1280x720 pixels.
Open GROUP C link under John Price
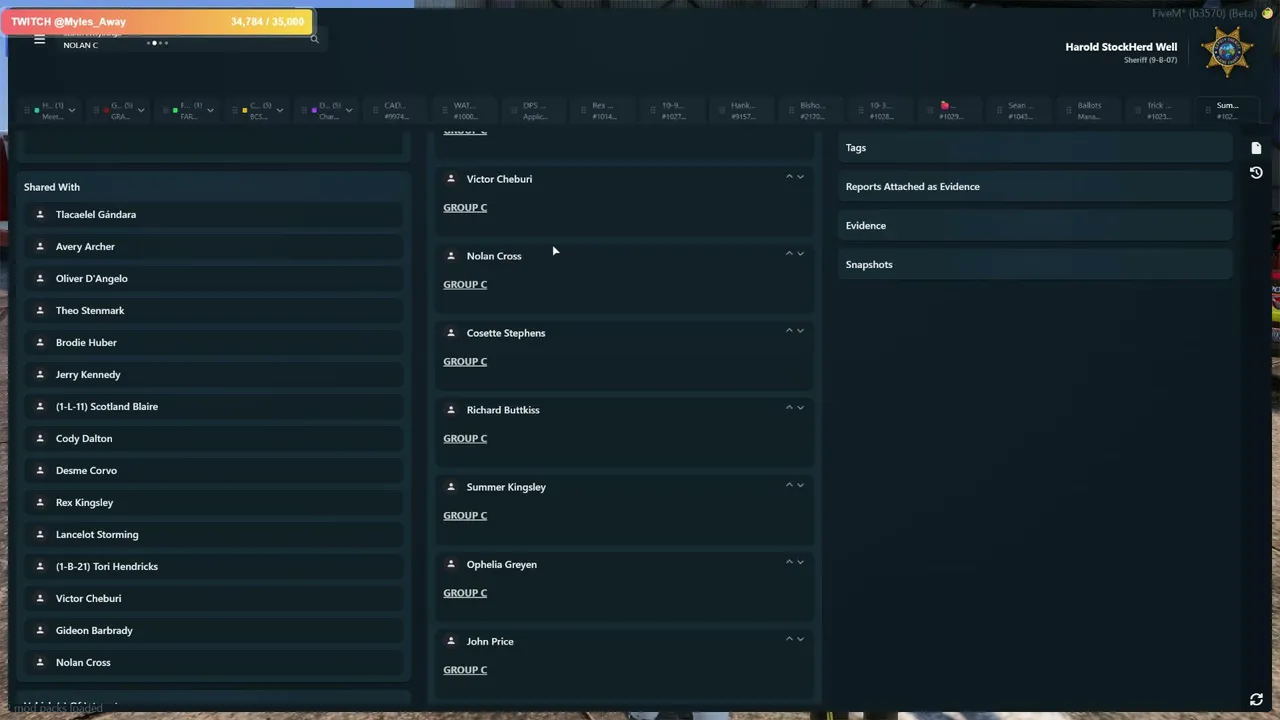pyautogui.click(x=465, y=670)
